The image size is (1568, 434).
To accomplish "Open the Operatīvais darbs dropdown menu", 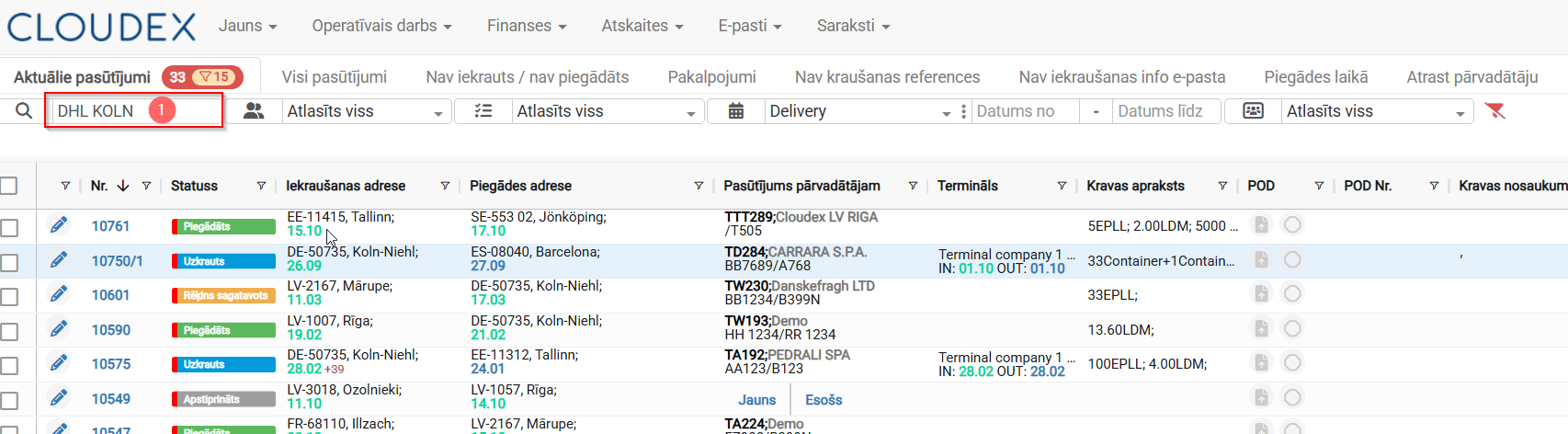I will point(381,26).
